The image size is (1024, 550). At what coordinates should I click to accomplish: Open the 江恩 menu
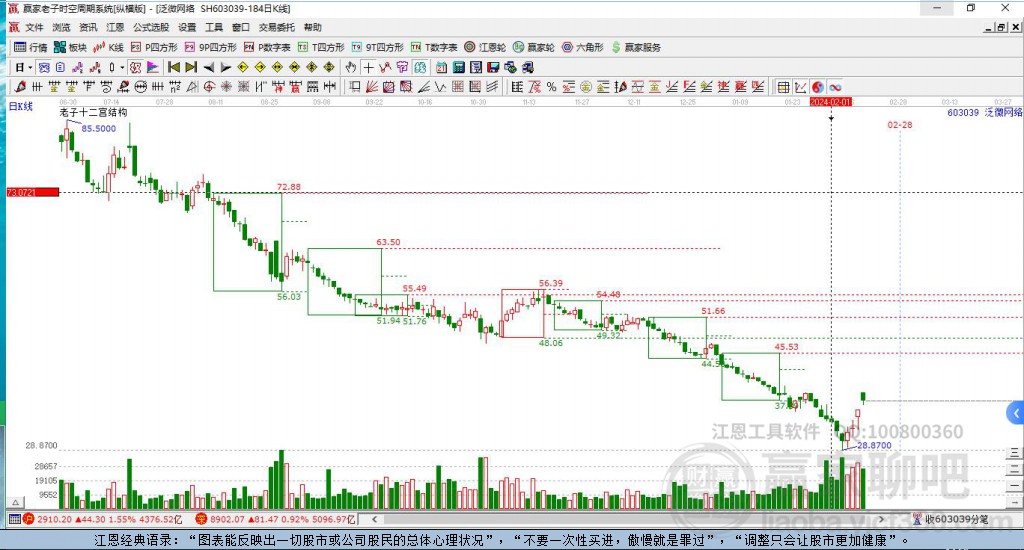click(x=115, y=27)
